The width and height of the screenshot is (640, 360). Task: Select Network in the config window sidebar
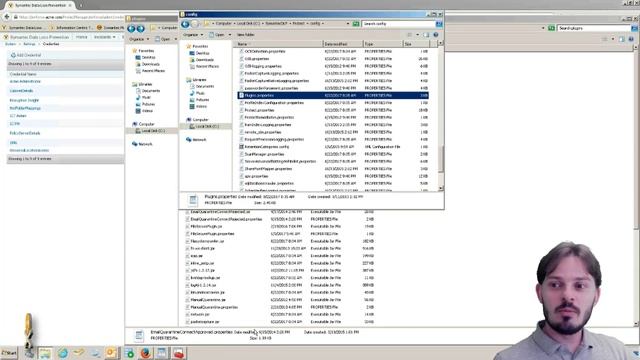click(199, 140)
